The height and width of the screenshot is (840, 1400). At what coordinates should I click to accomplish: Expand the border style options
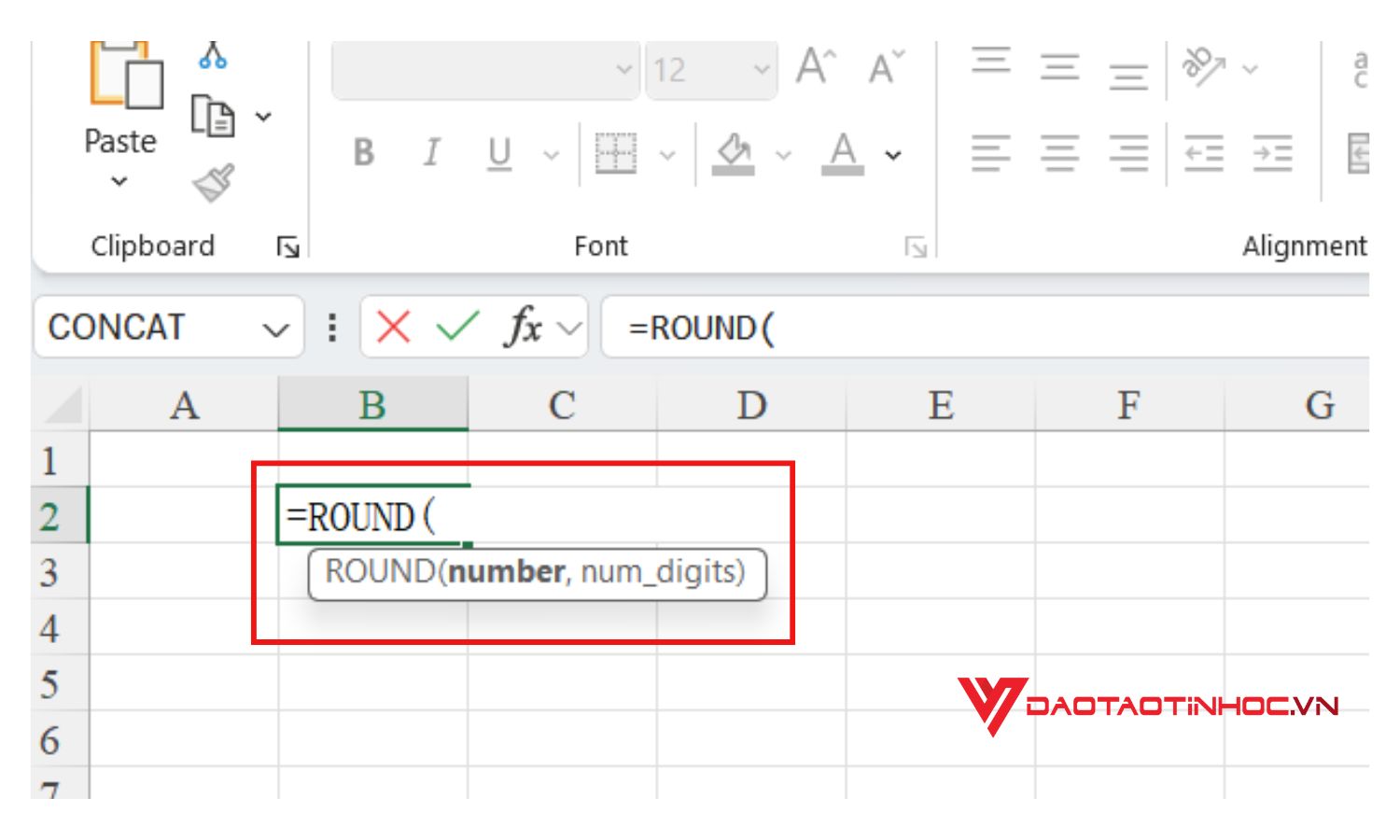click(x=667, y=155)
